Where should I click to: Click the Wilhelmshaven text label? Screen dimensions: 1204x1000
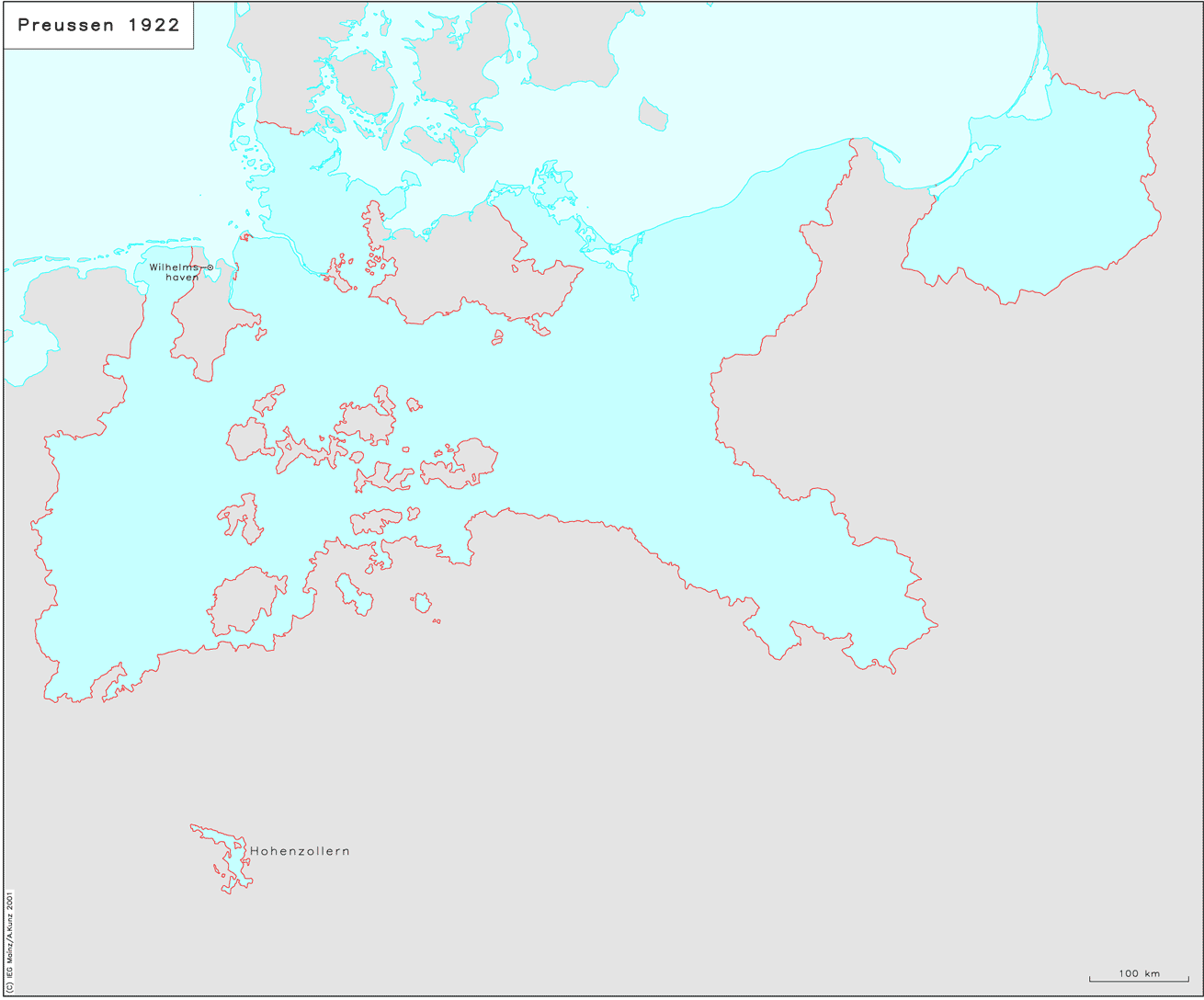click(176, 271)
